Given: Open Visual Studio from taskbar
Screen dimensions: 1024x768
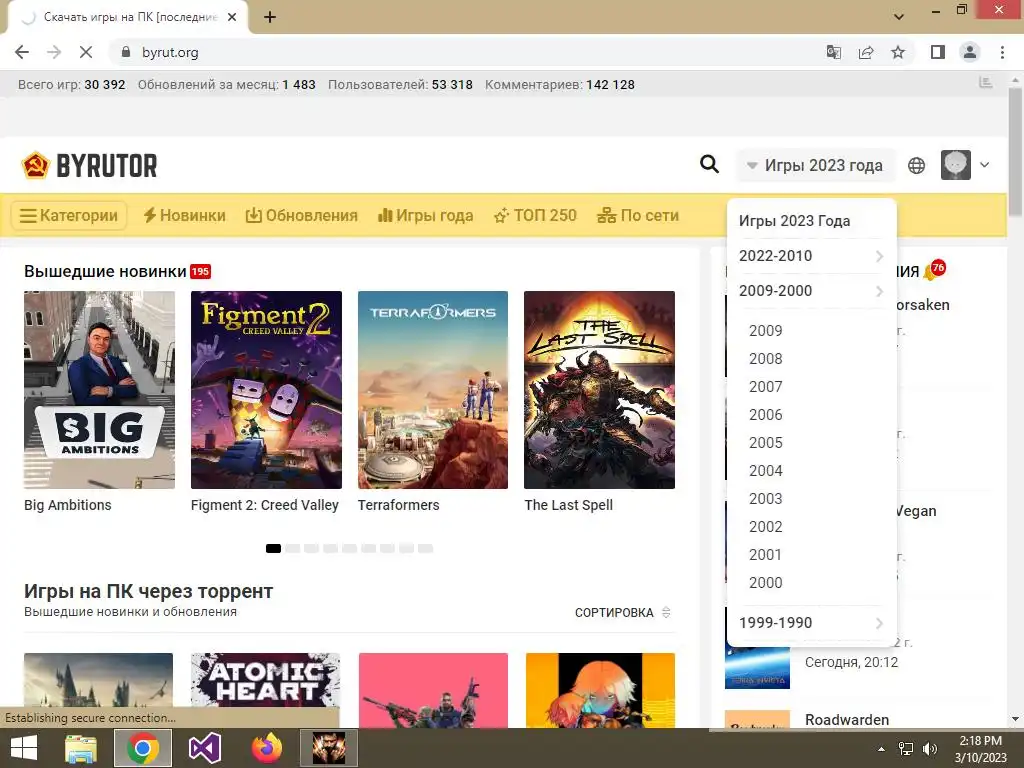Looking at the screenshot, I should tap(204, 748).
